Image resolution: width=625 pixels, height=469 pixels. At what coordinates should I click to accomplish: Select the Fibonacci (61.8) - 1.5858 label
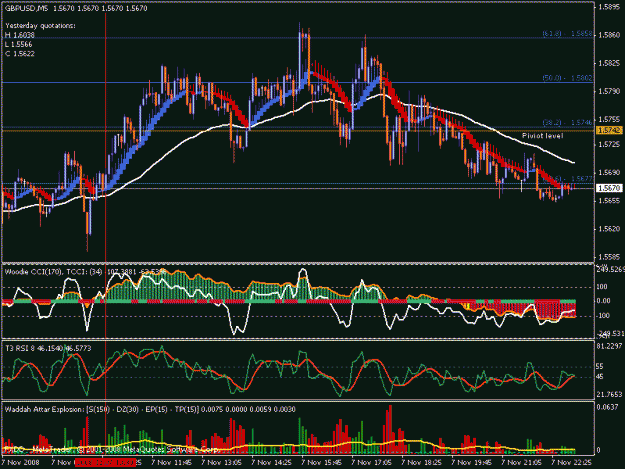(x=567, y=34)
